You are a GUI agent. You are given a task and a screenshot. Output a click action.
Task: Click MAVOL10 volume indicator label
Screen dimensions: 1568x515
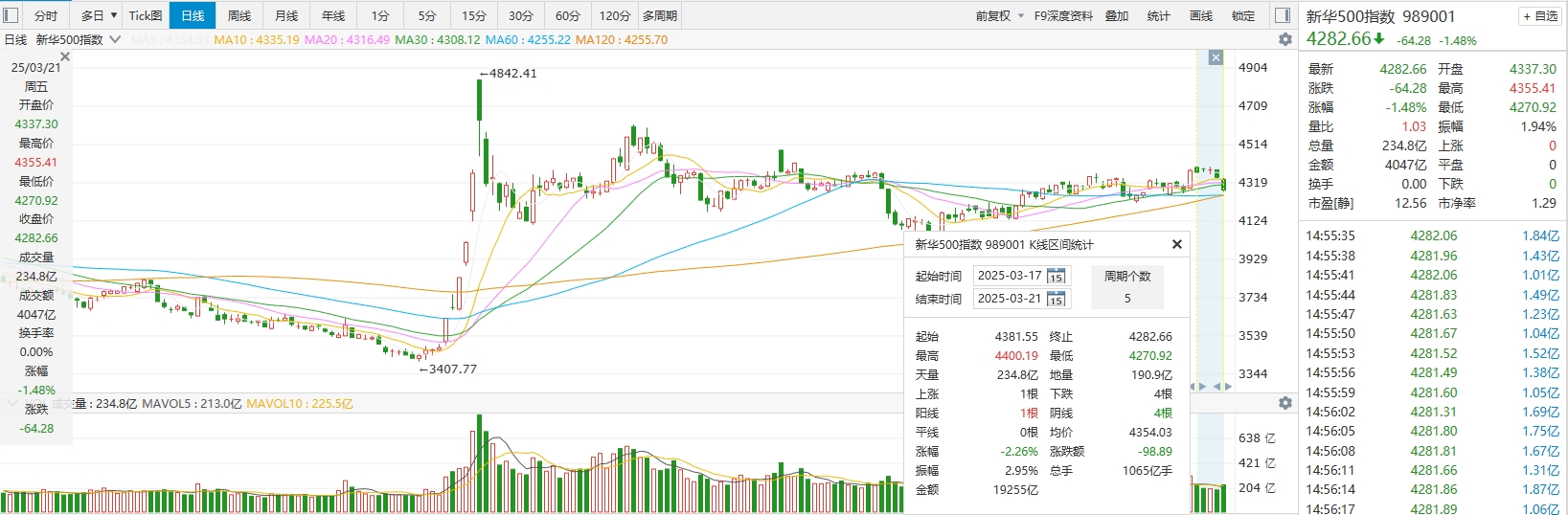(x=300, y=403)
